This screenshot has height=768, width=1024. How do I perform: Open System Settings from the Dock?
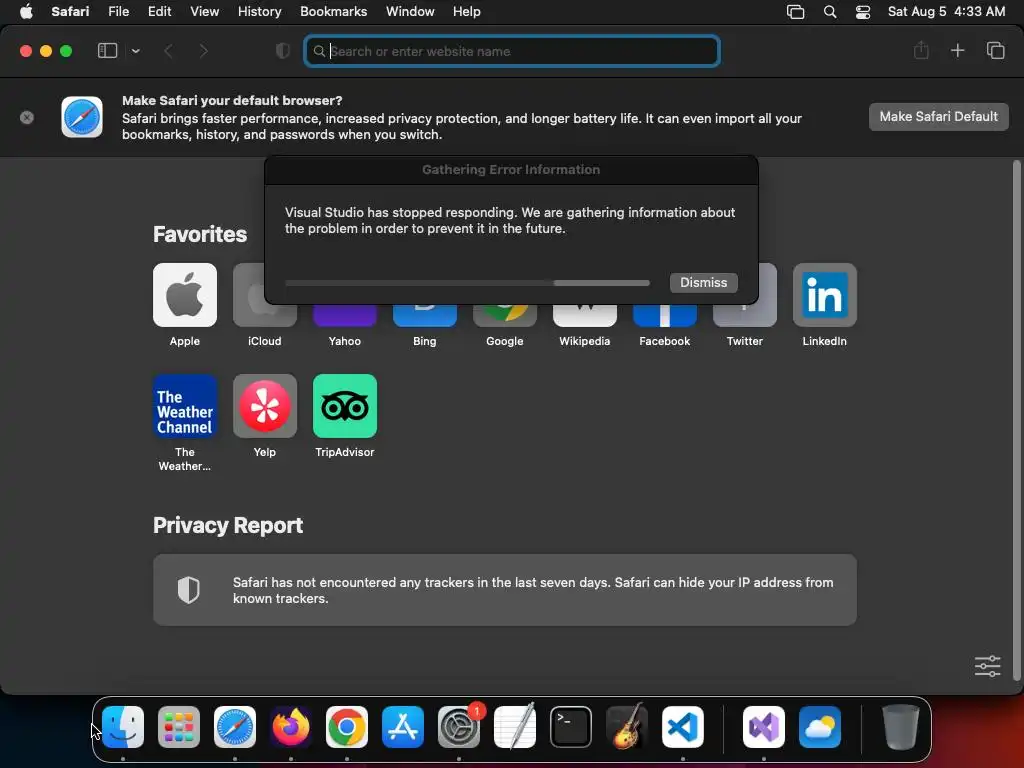click(x=459, y=727)
